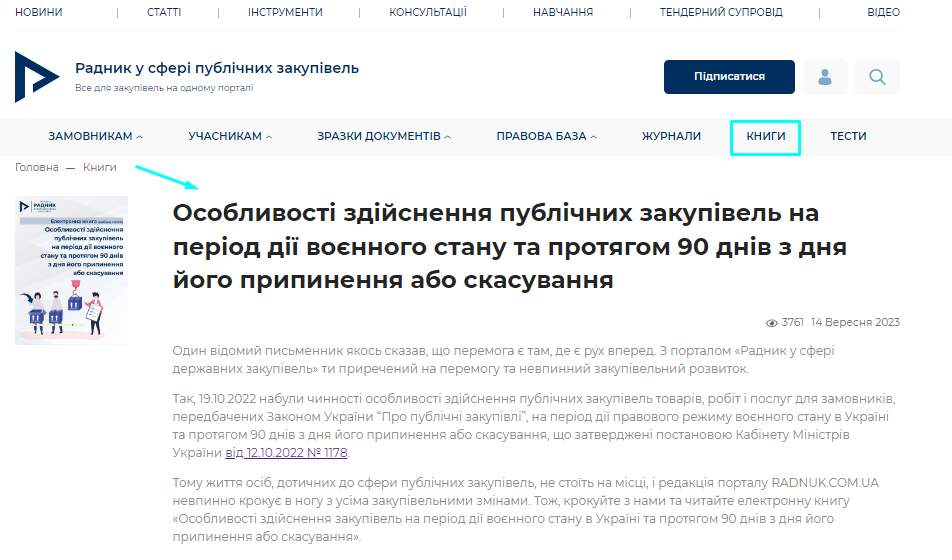Open the book cover thumbnail
This screenshot has width=952, height=560.
[71, 270]
